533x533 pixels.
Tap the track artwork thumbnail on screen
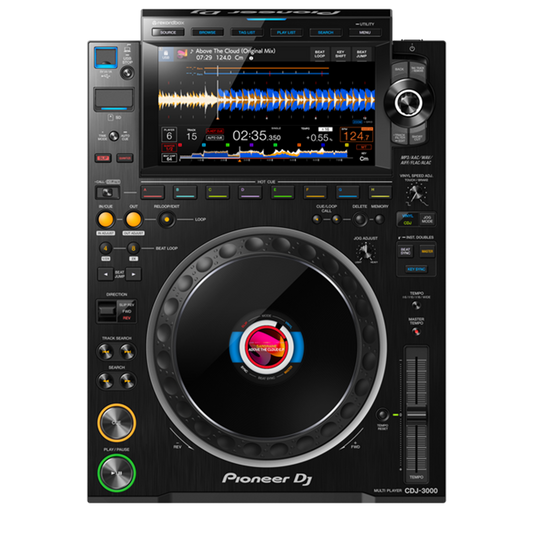[183, 54]
